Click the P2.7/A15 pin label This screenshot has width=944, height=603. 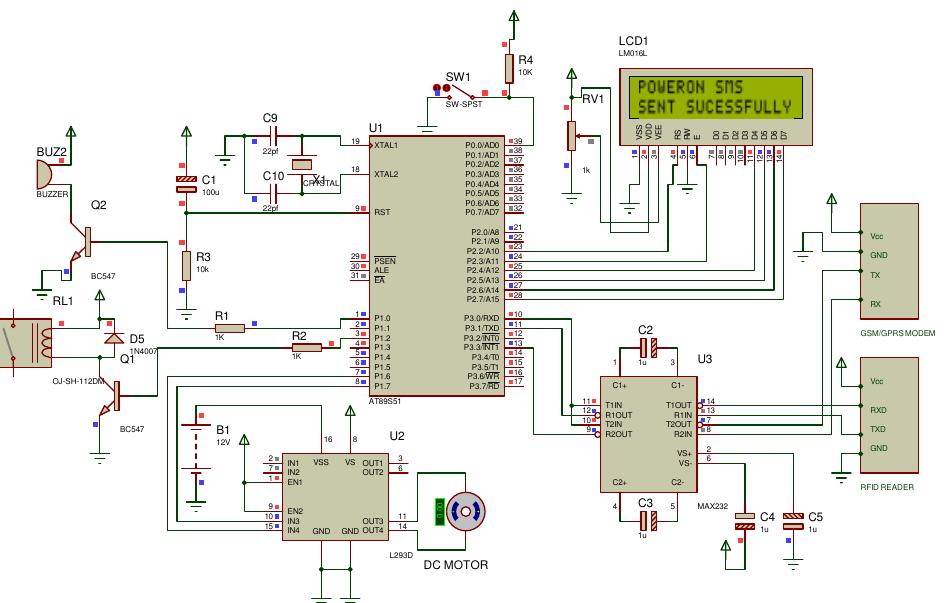(483, 298)
